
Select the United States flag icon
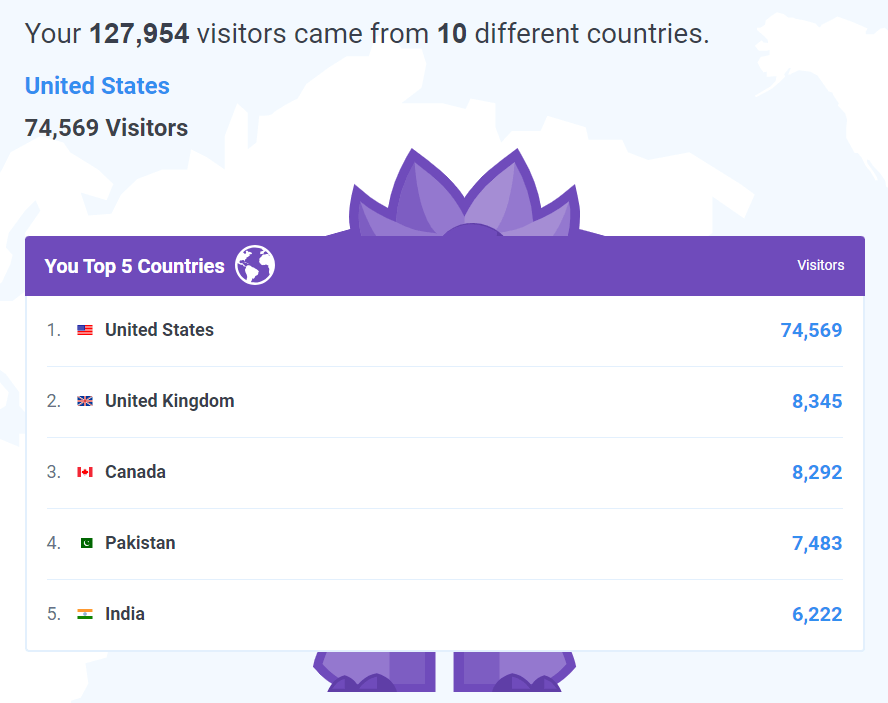click(84, 329)
